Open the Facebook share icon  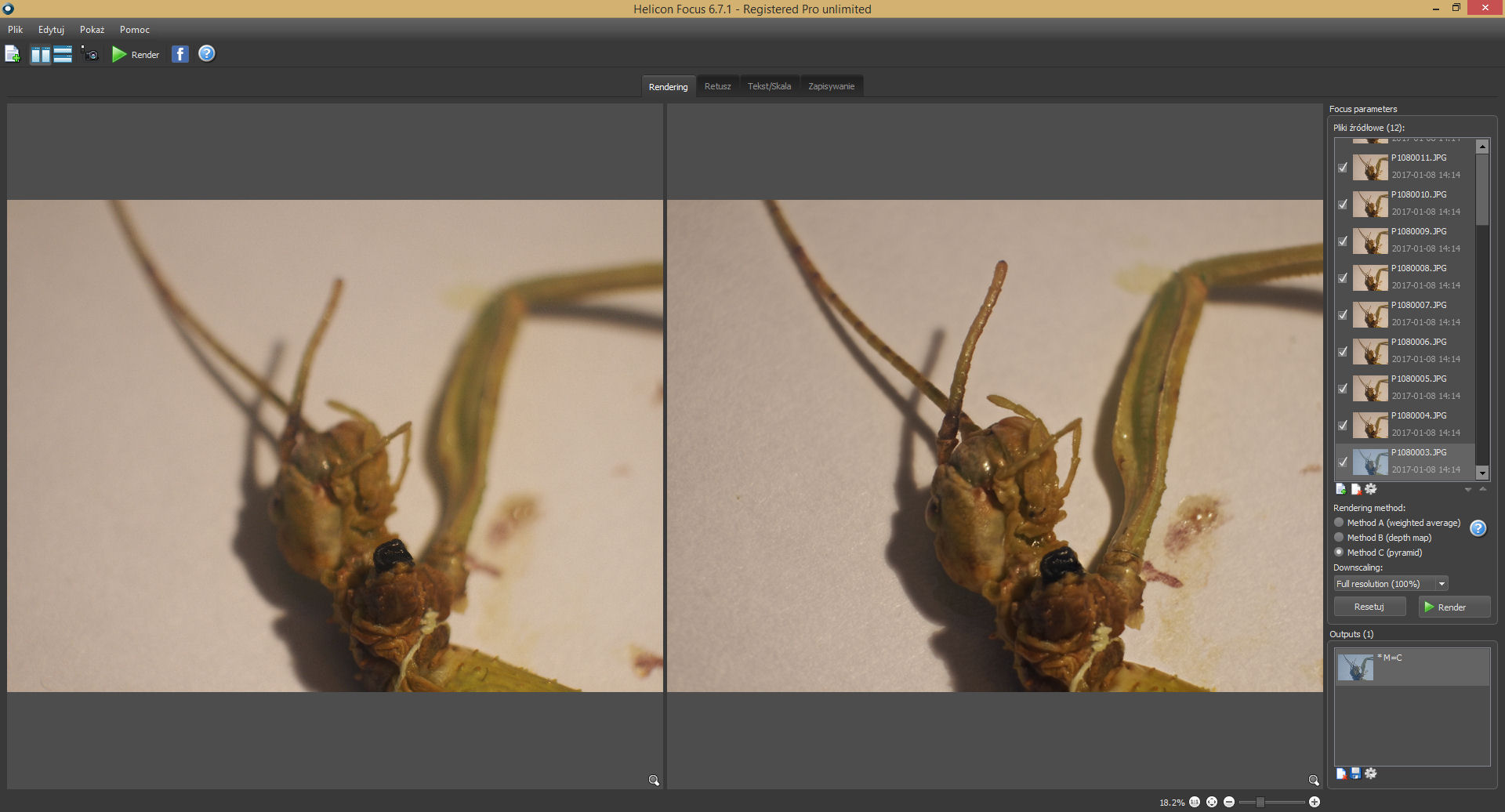180,54
